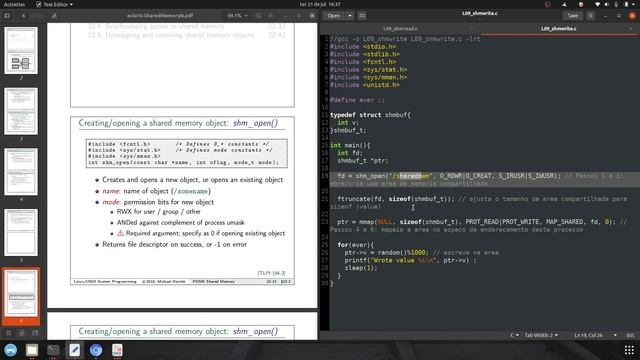Viewport: 640px width, 360px height.
Task: Click the third icon at sidebar bottom
Action: click(35, 333)
